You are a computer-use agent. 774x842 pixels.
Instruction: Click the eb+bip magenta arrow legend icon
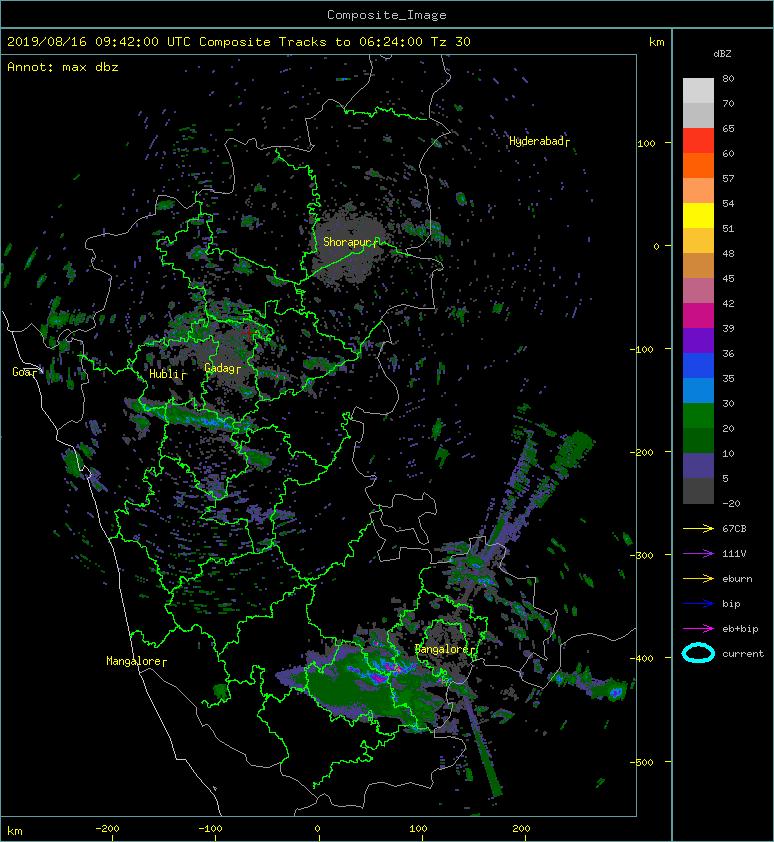[x=698, y=628]
